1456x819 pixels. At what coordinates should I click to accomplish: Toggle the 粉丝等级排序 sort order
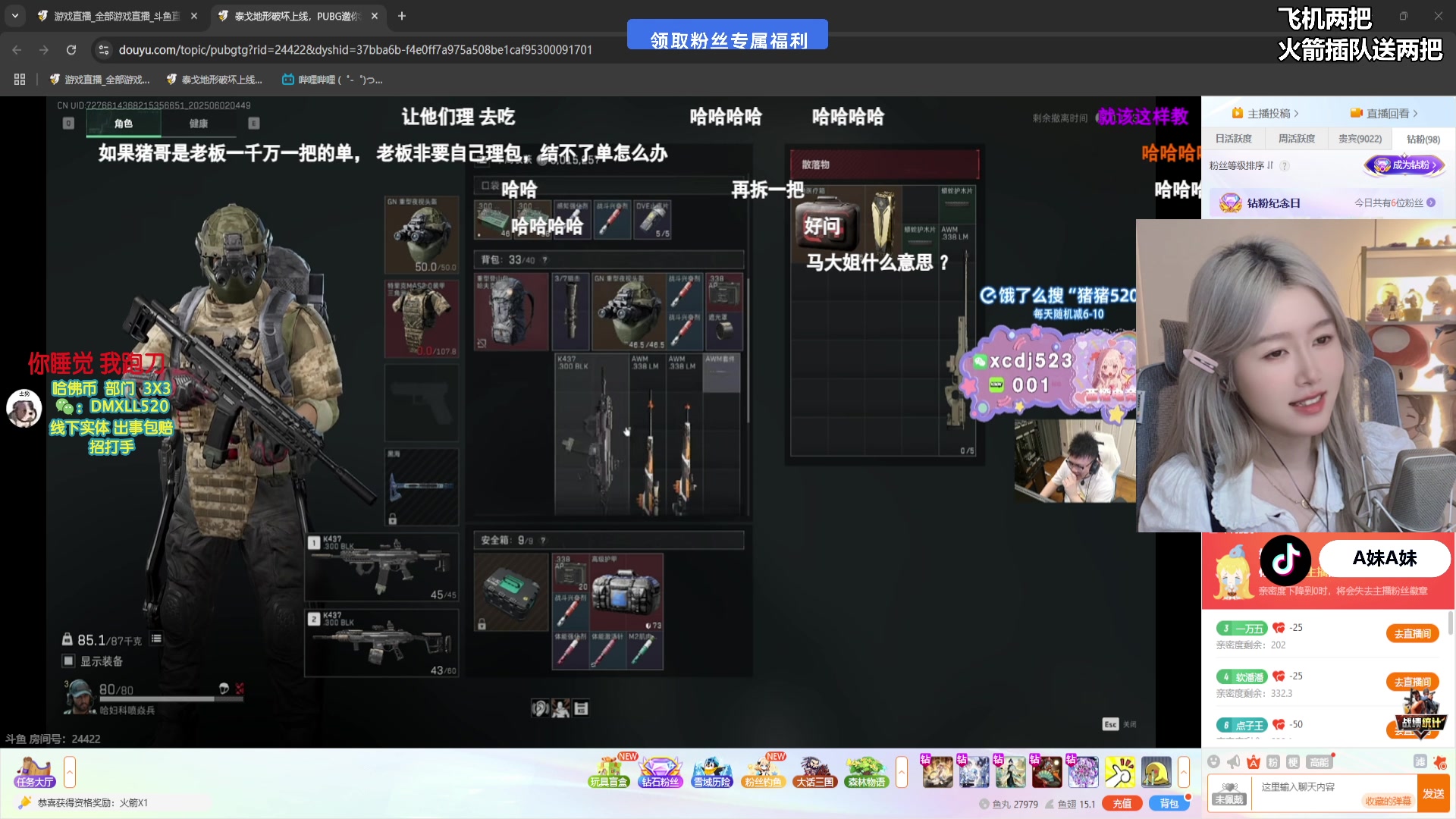tap(1241, 165)
